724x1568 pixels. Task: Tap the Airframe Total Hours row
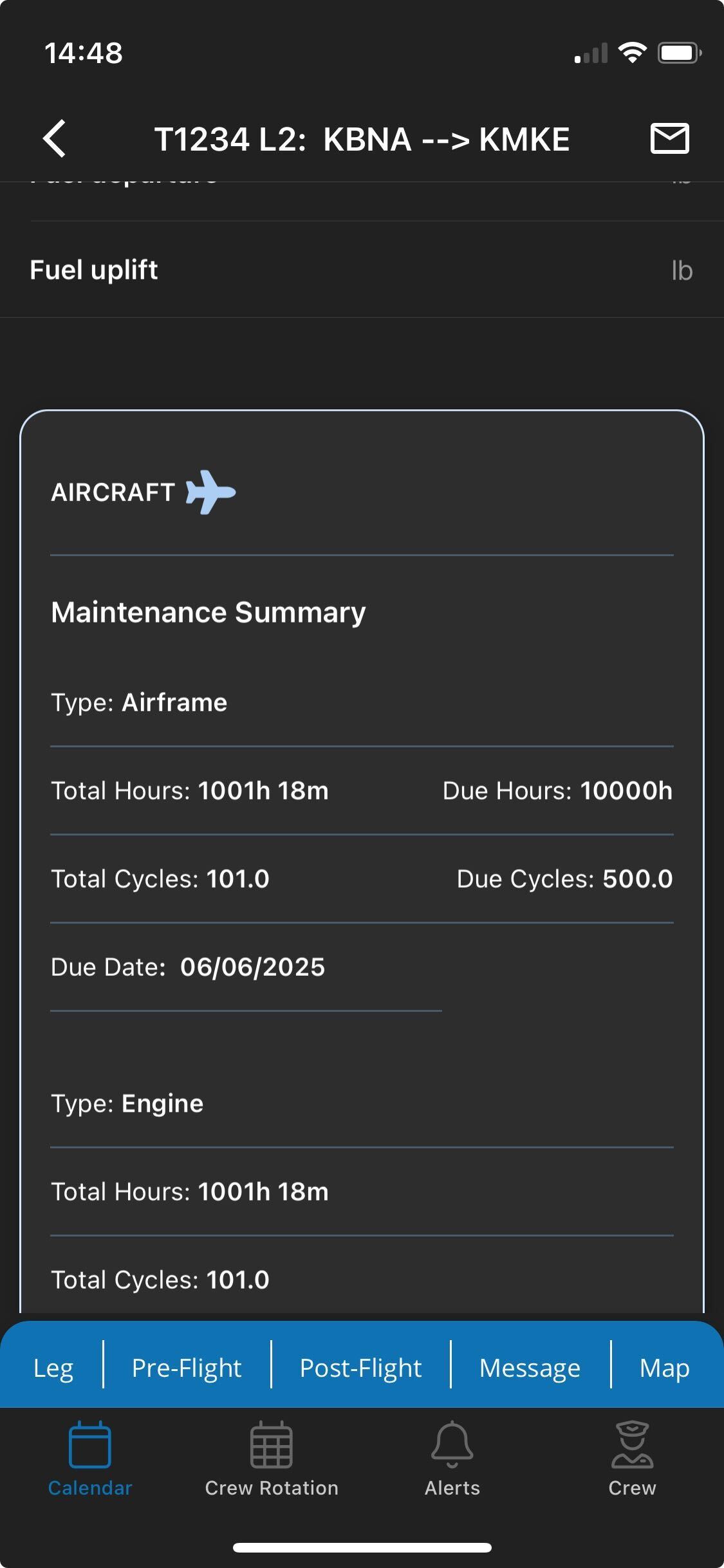(190, 790)
